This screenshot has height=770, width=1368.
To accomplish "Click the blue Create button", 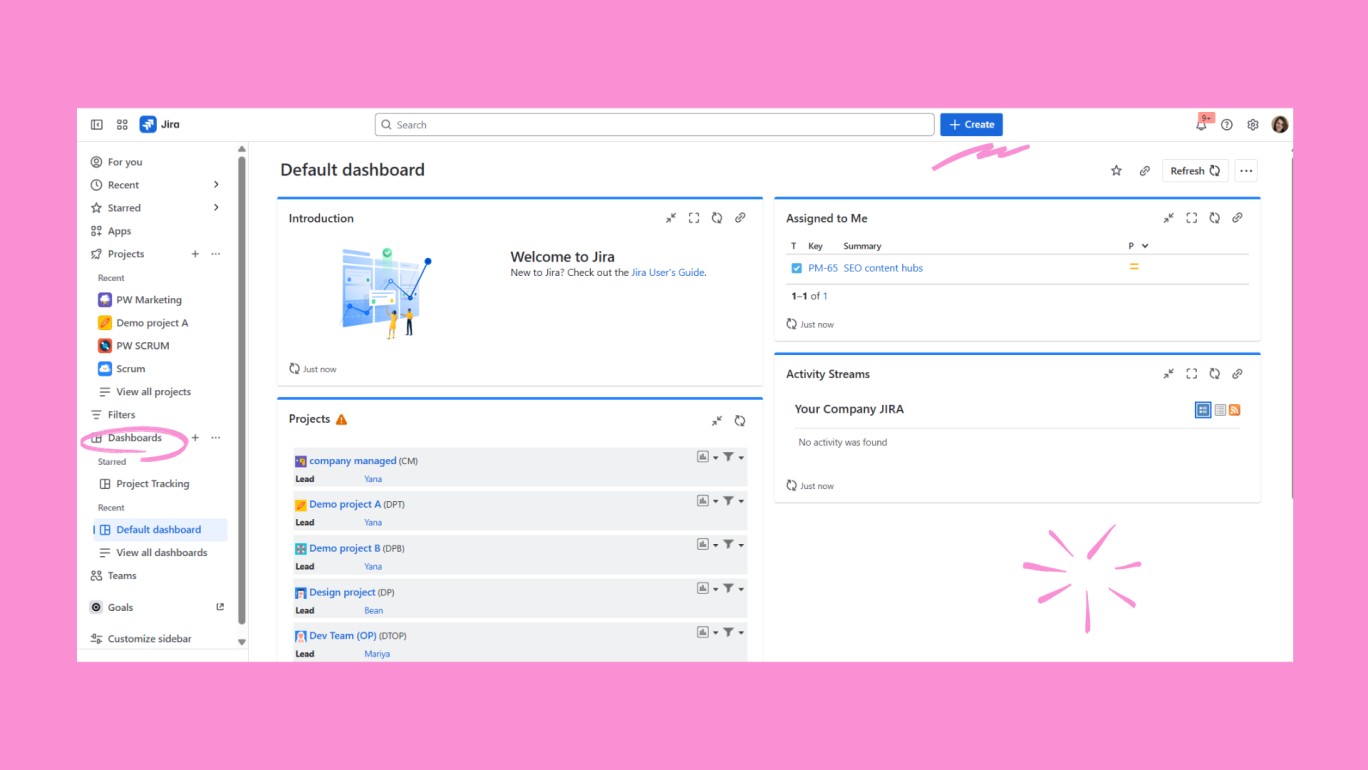I will (971, 125).
